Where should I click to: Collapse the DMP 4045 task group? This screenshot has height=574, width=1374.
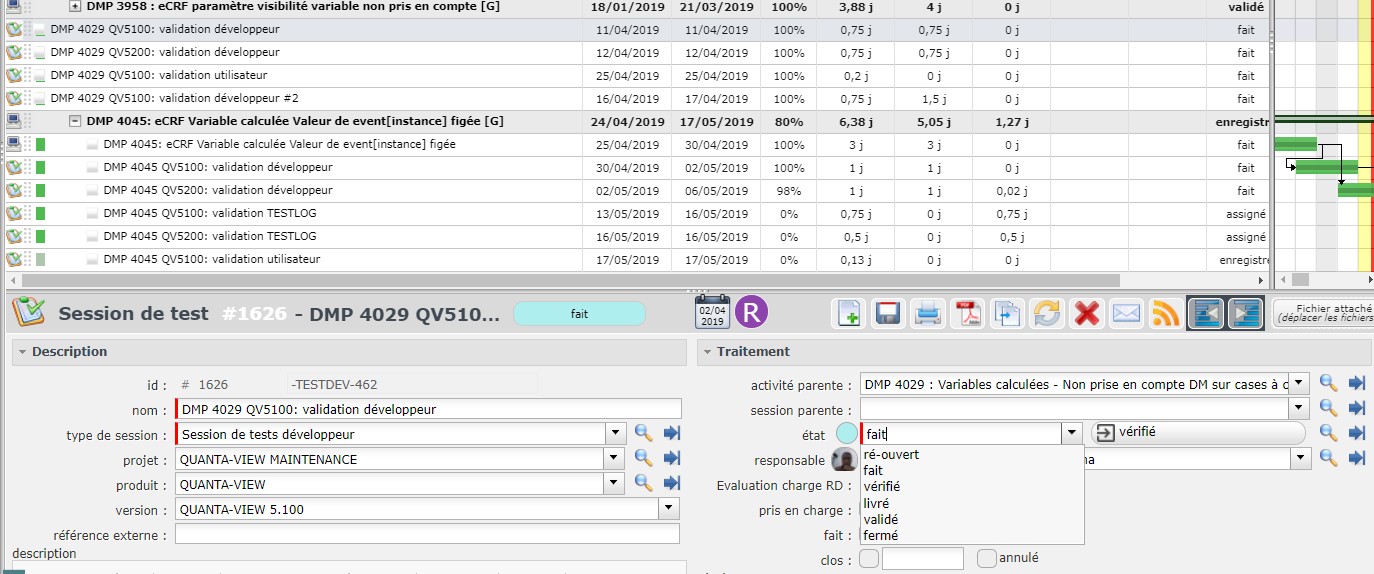(75, 122)
